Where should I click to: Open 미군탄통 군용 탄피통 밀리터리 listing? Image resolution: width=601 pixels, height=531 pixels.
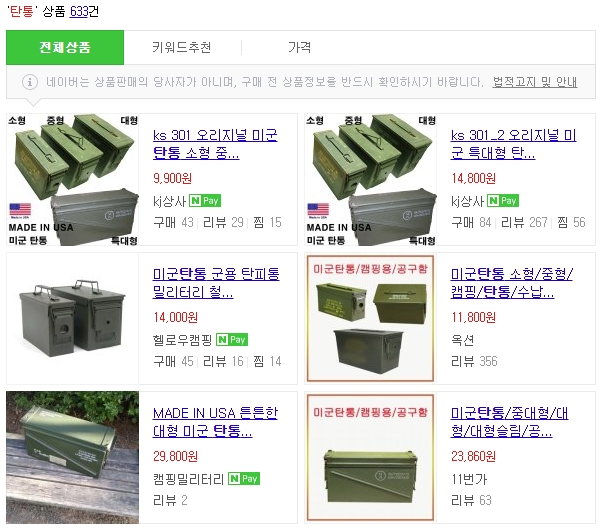click(x=216, y=284)
